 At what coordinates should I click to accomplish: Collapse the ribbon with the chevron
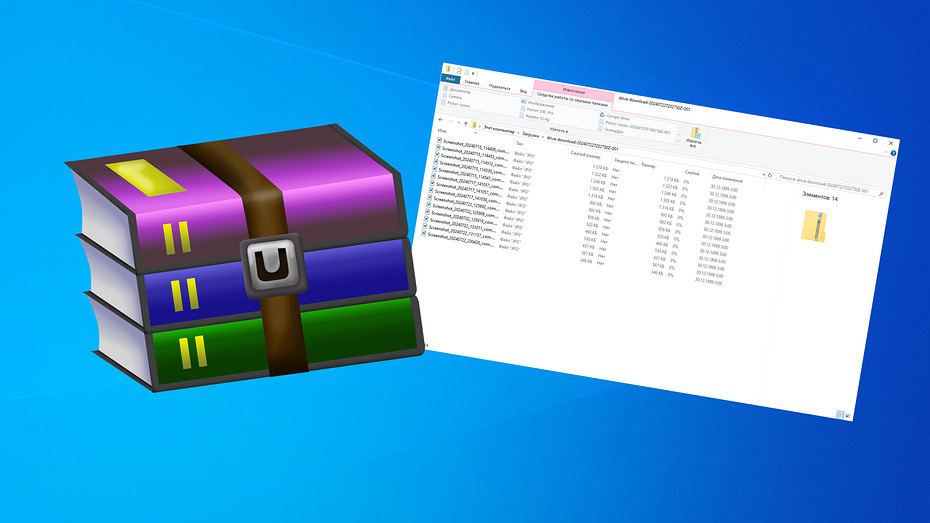pyautogui.click(x=886, y=152)
